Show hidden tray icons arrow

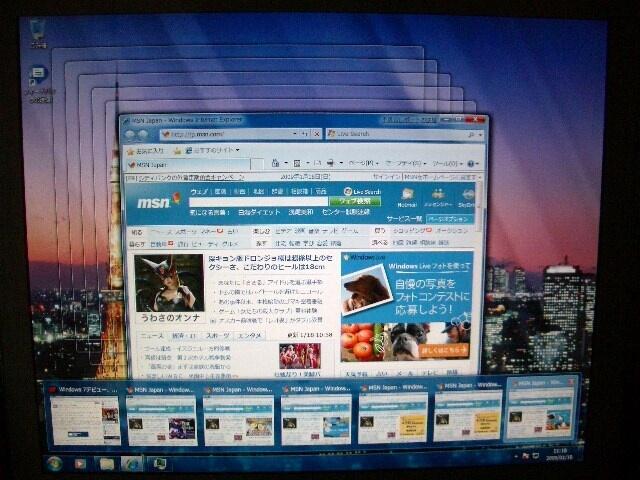(516, 456)
